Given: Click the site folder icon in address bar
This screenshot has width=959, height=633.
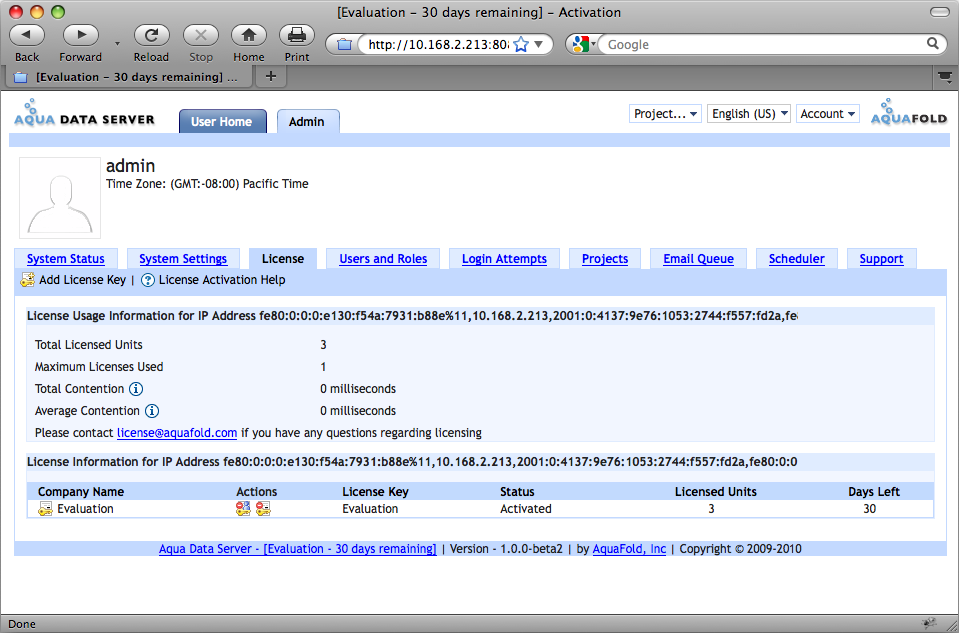Looking at the screenshot, I should point(344,44).
